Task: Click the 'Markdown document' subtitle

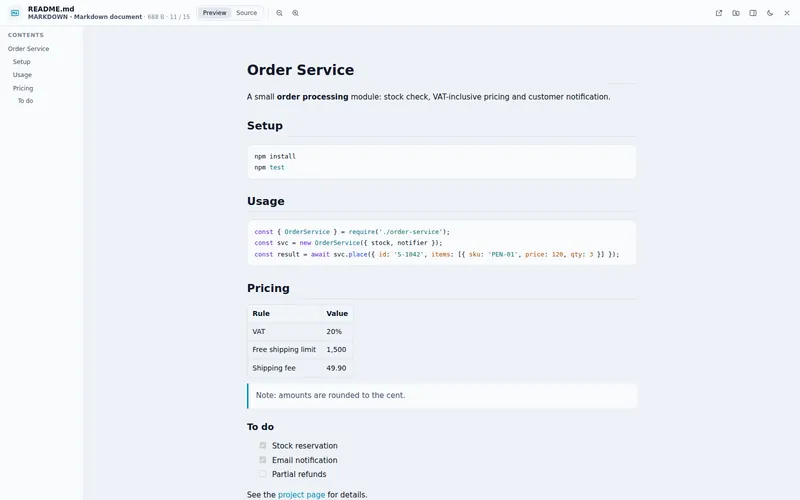Action: click(x=108, y=17)
